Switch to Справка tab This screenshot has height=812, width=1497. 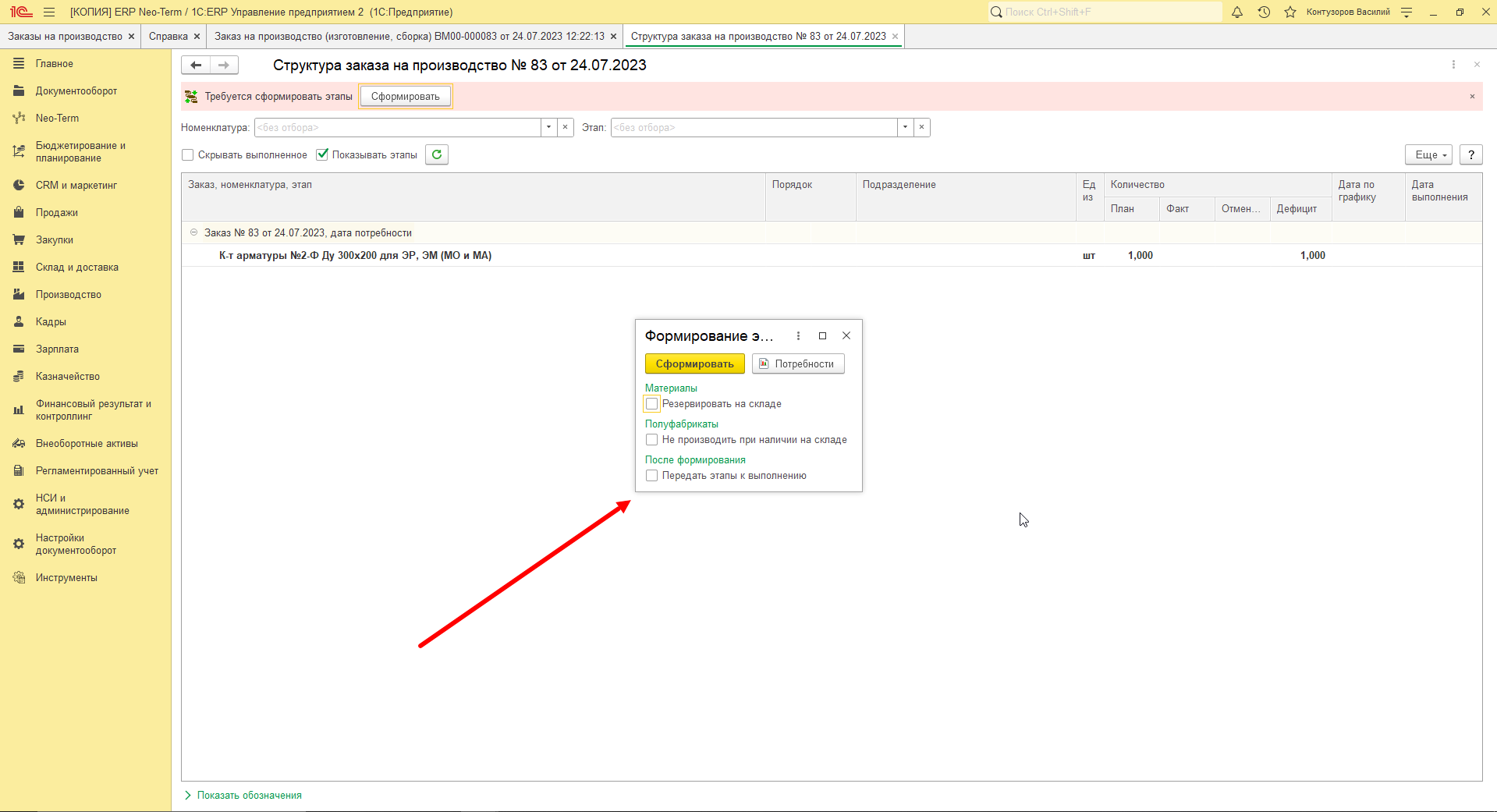169,37
